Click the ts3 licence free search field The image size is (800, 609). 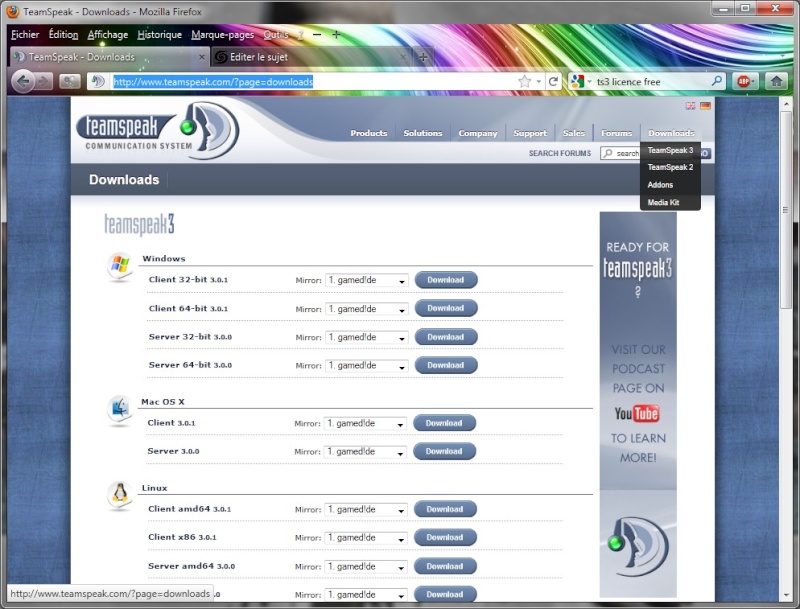(x=652, y=82)
